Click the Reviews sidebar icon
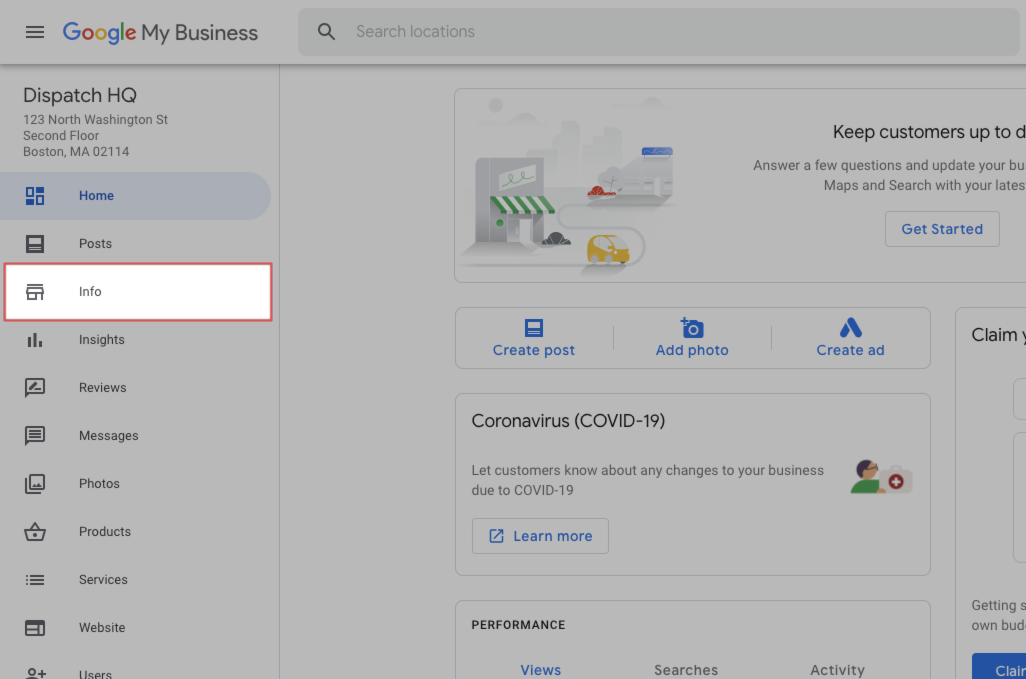Screen dimensions: 1026x679 tap(35, 387)
